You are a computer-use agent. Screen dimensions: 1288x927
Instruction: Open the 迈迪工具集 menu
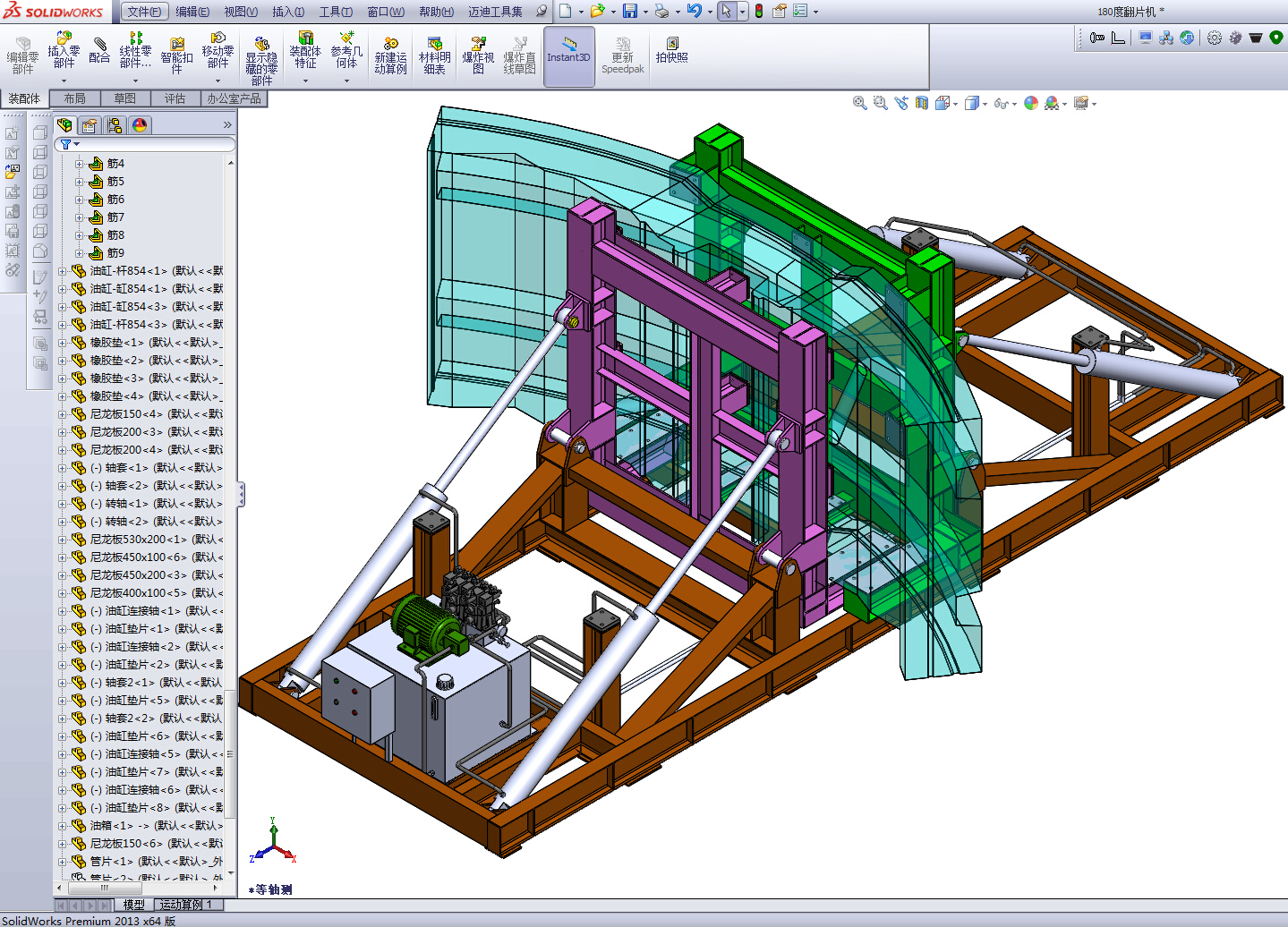click(x=495, y=12)
